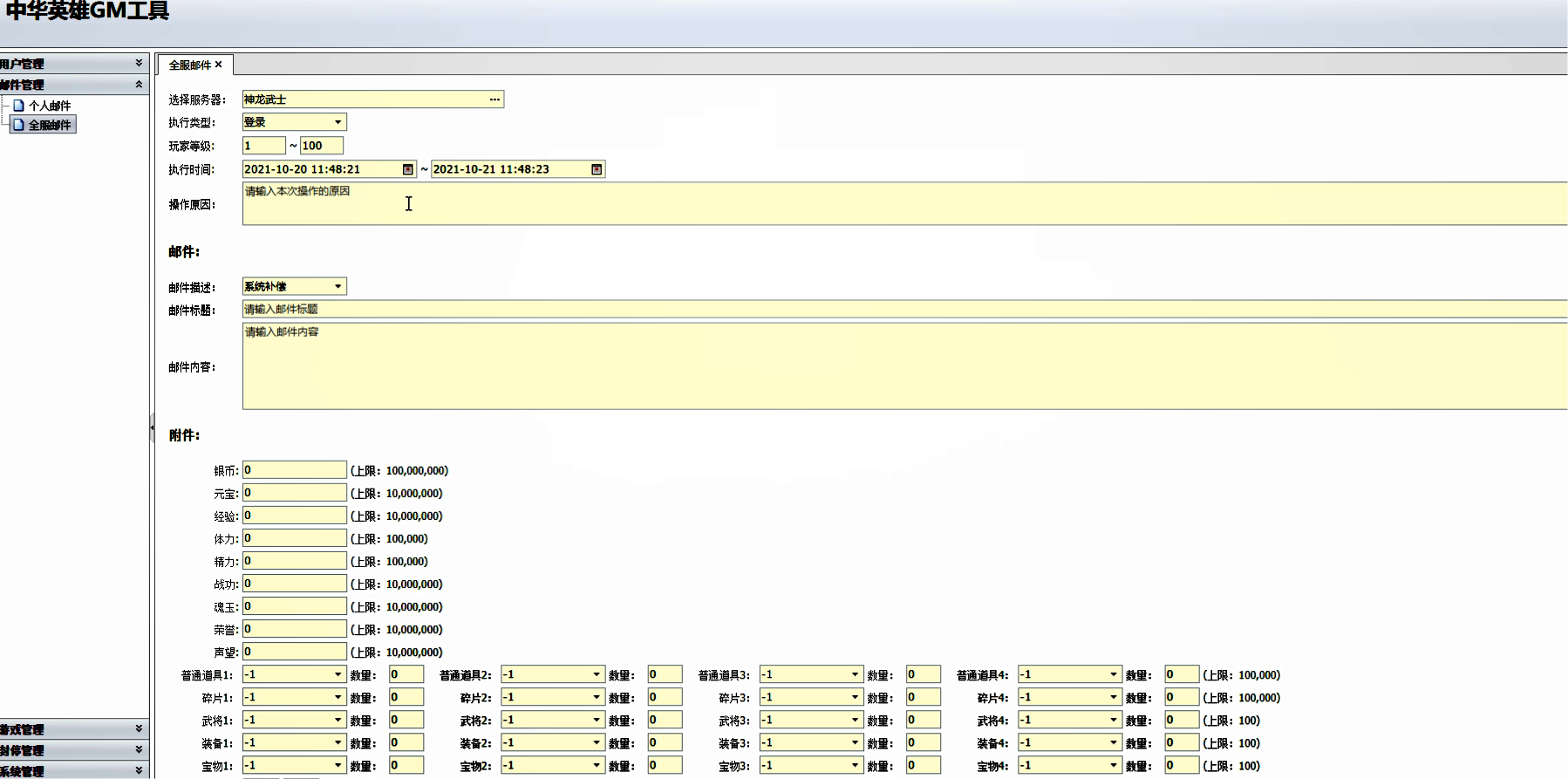This screenshot has width=1568, height=779.
Task: Click the 精力 amount field
Action: coord(295,561)
